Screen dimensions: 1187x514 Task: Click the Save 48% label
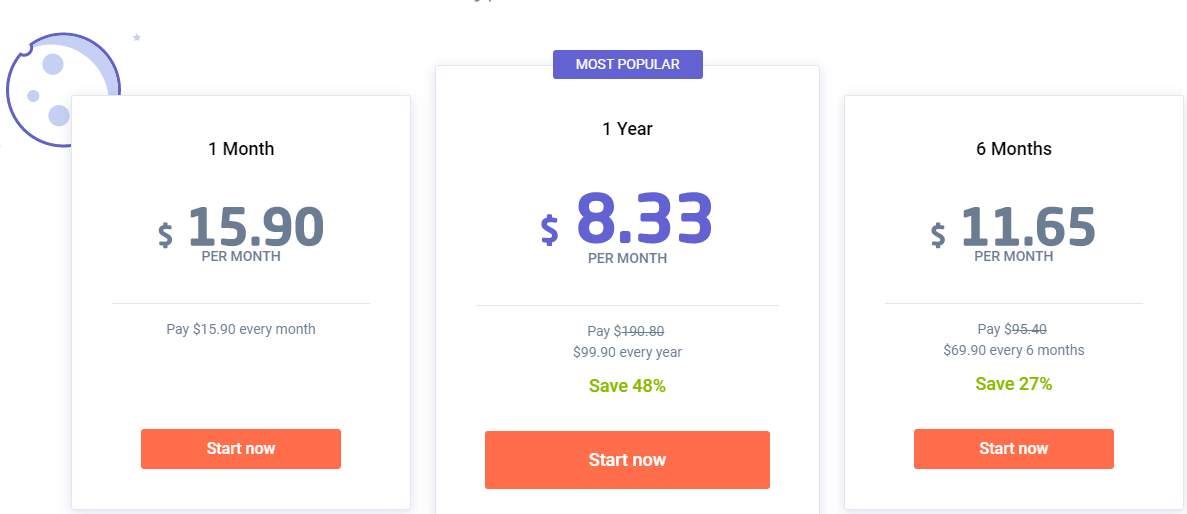(627, 386)
